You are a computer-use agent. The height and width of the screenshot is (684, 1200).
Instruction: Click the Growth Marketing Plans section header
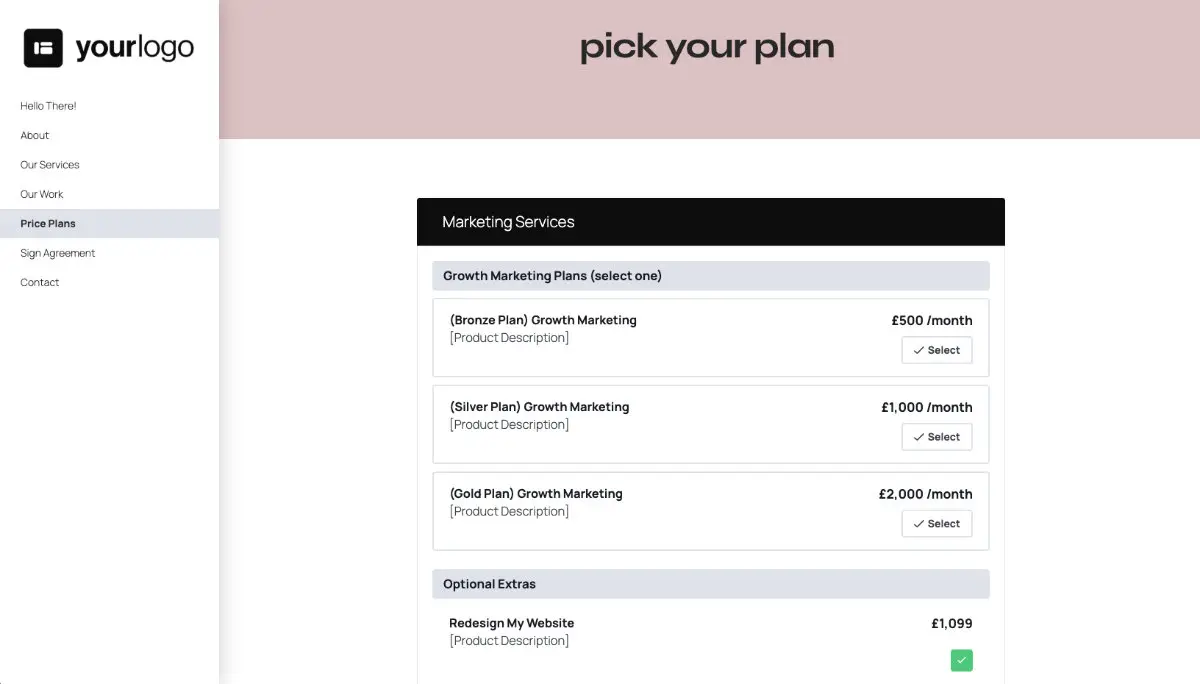coord(551,275)
